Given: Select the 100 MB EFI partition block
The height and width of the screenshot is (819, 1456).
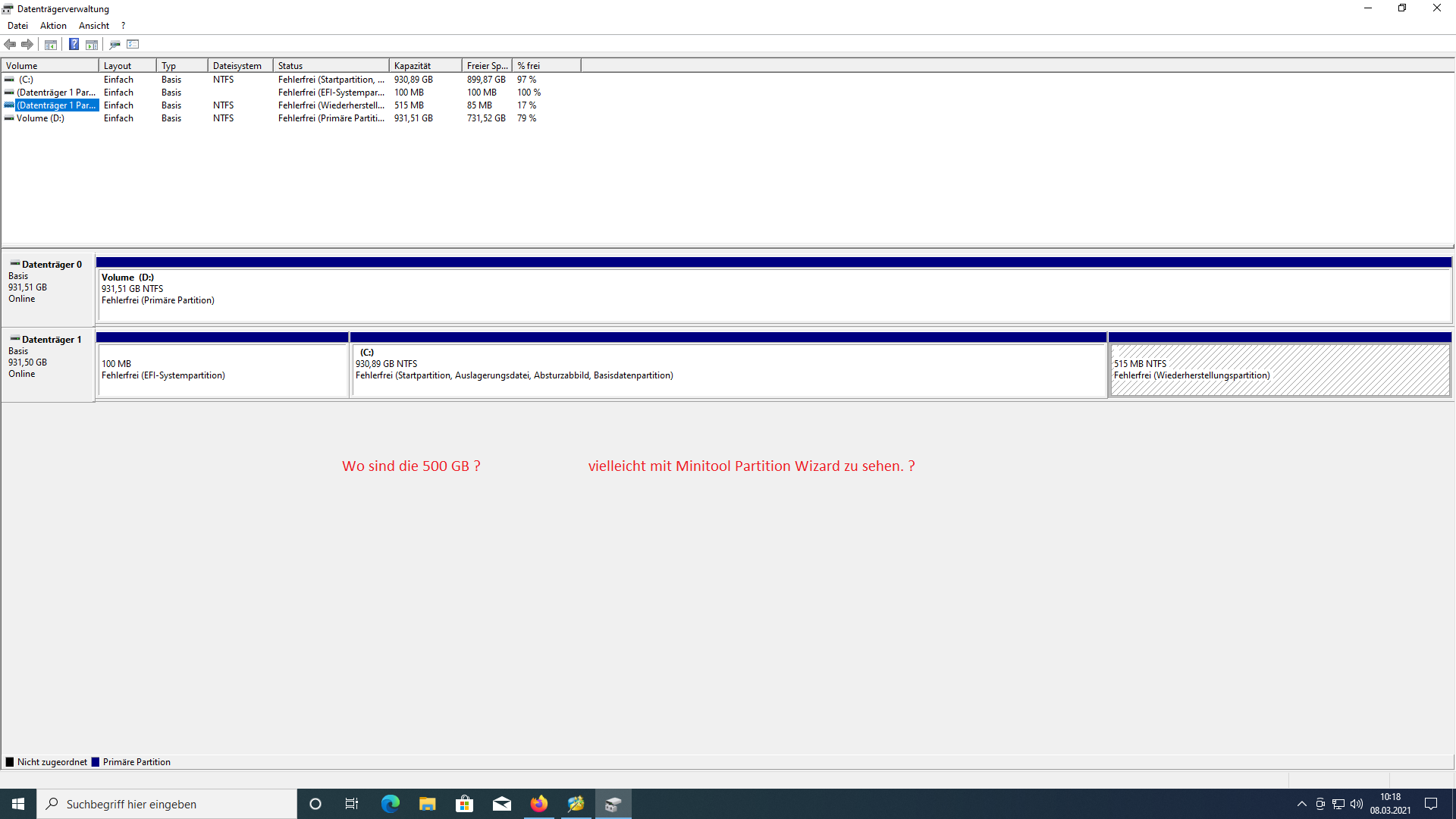Looking at the screenshot, I should (x=222, y=370).
